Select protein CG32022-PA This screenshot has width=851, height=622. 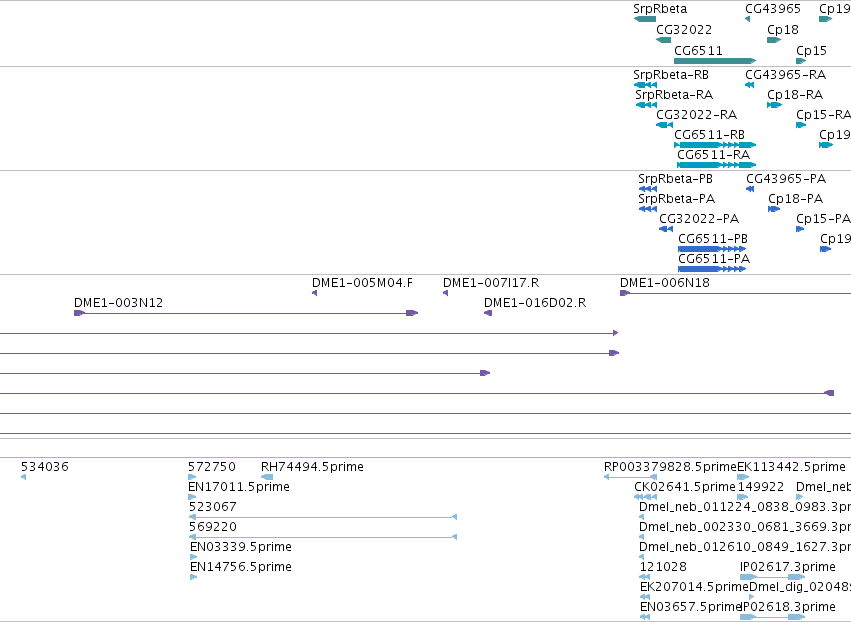[x=699, y=219]
